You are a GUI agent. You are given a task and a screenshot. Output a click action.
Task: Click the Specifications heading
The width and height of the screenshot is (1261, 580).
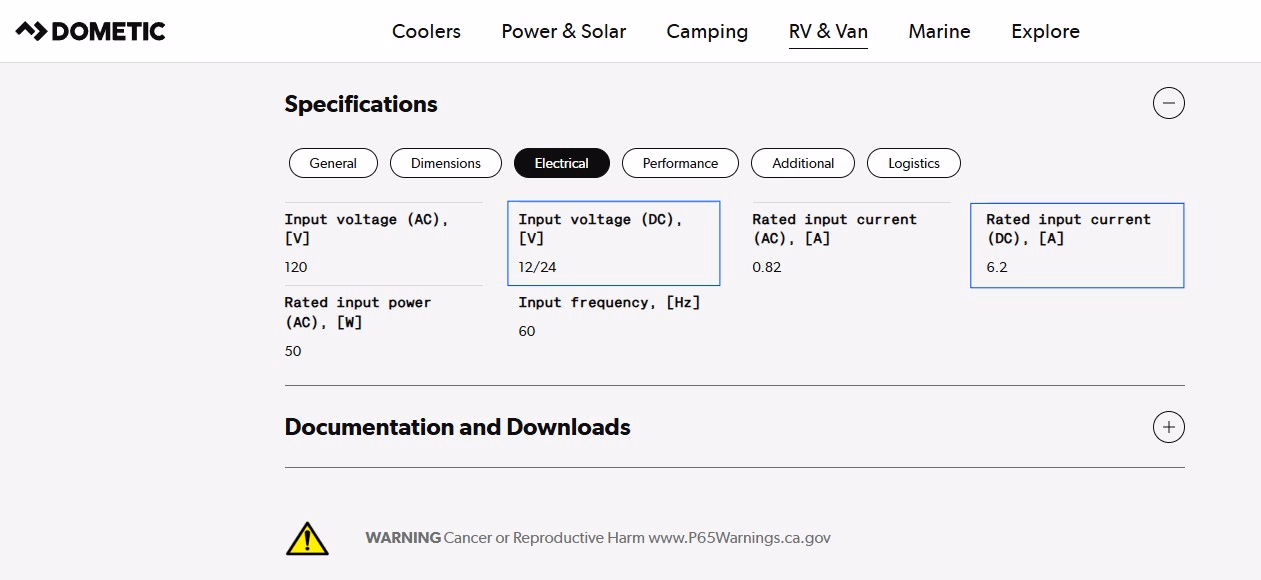point(361,104)
